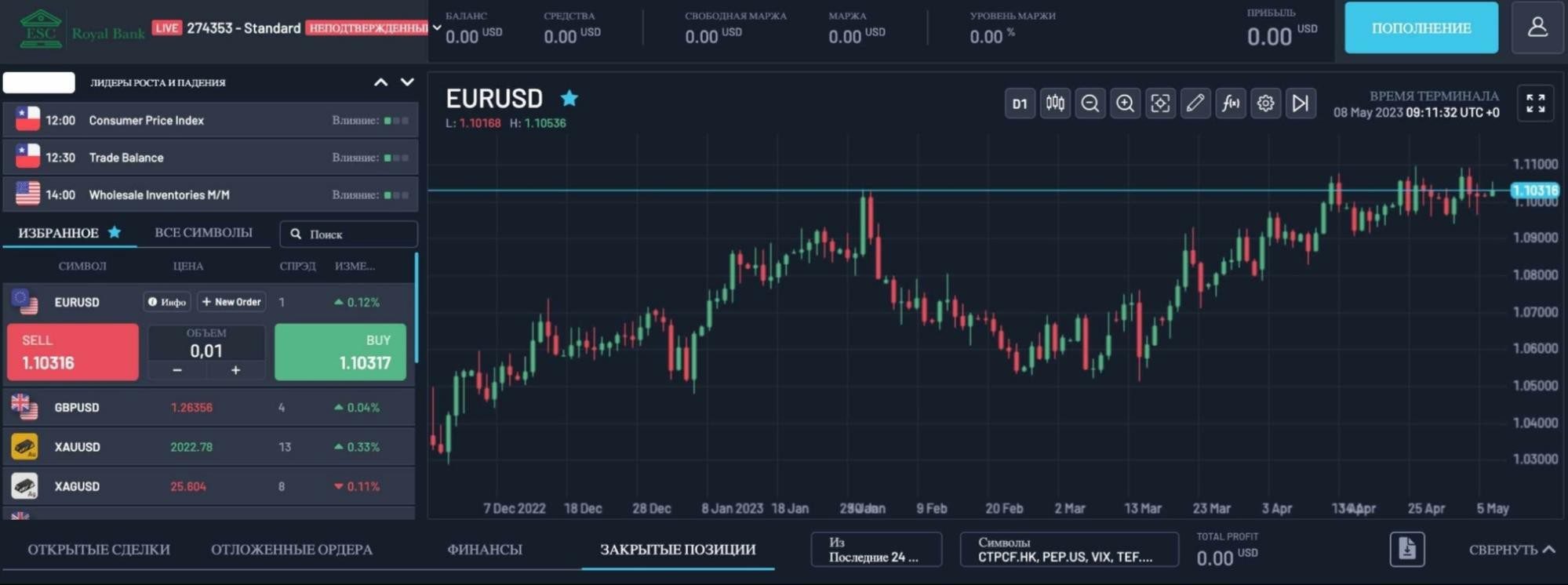Toggle EURUSD favorite star next to title

pyautogui.click(x=569, y=98)
